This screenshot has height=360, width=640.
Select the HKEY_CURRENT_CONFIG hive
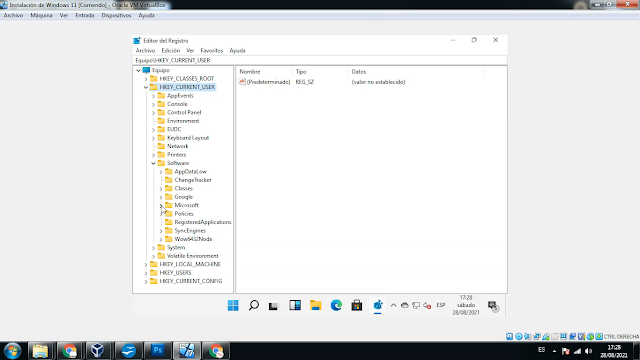point(191,281)
